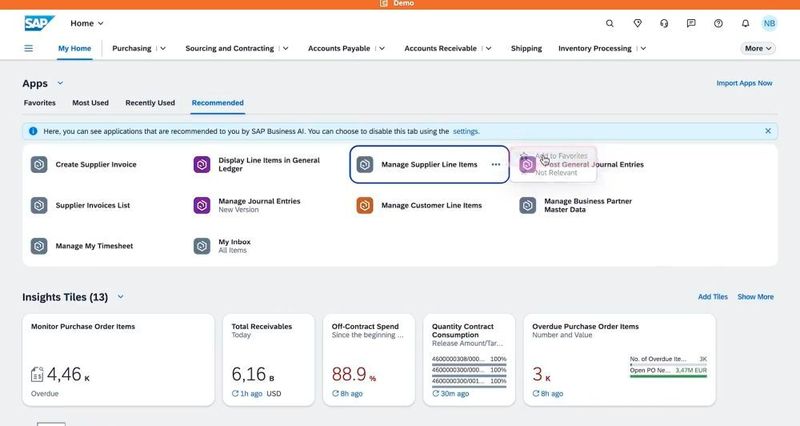
Task: Open the More navigation dropdown
Action: click(x=758, y=48)
